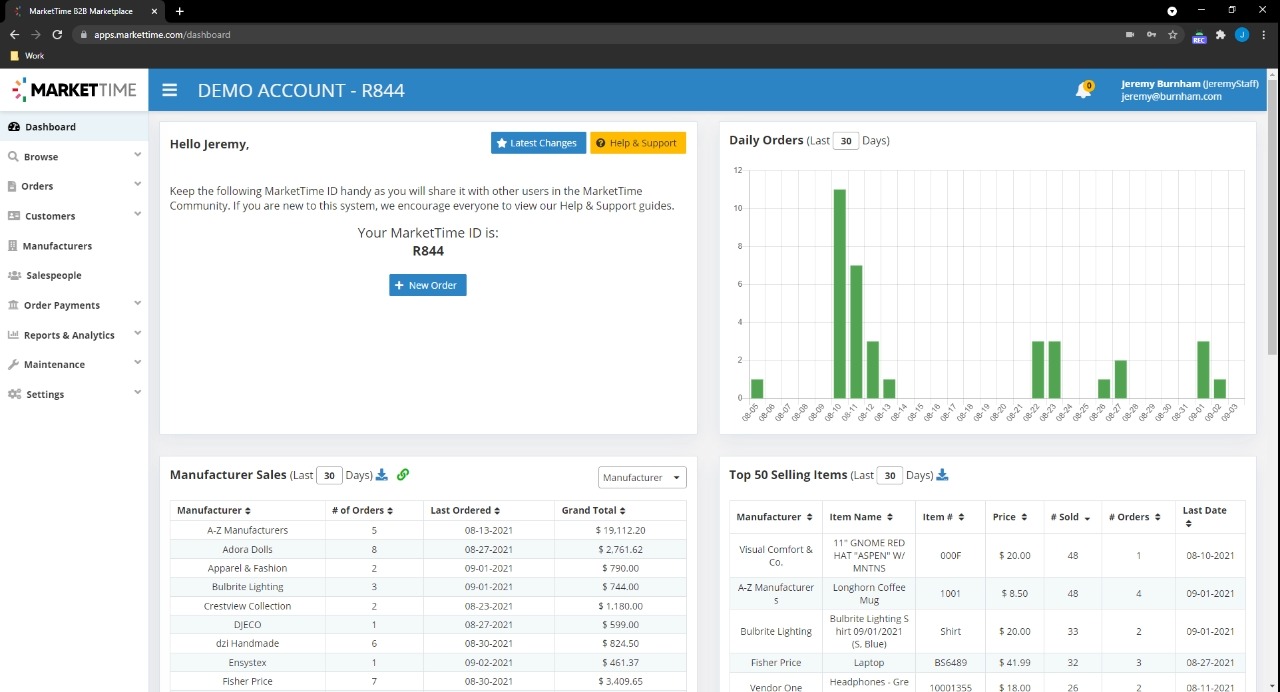This screenshot has height=692, width=1280.
Task: Click the Ensystex manufacturer name
Action: tap(247, 662)
